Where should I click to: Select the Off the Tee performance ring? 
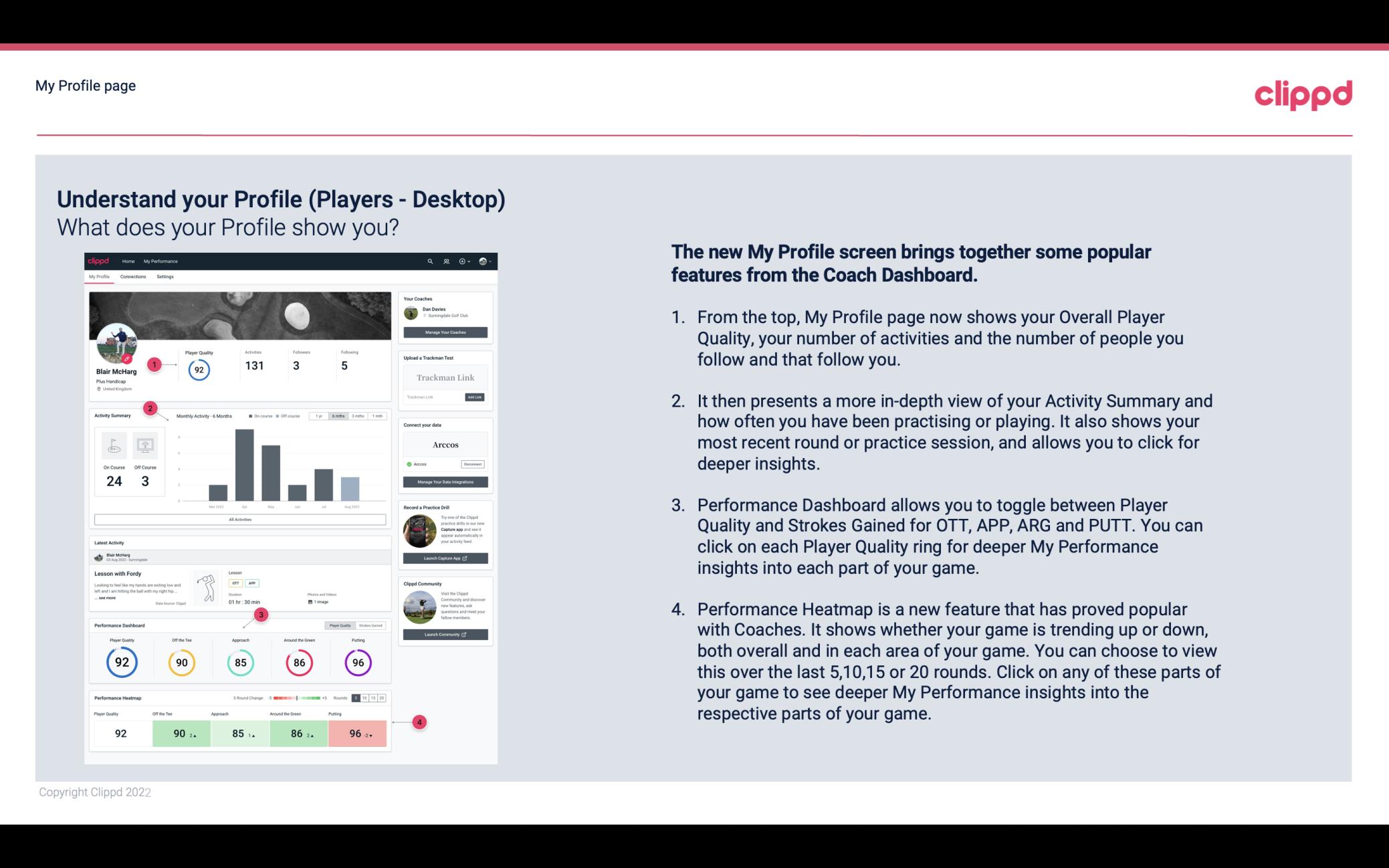coord(180,662)
